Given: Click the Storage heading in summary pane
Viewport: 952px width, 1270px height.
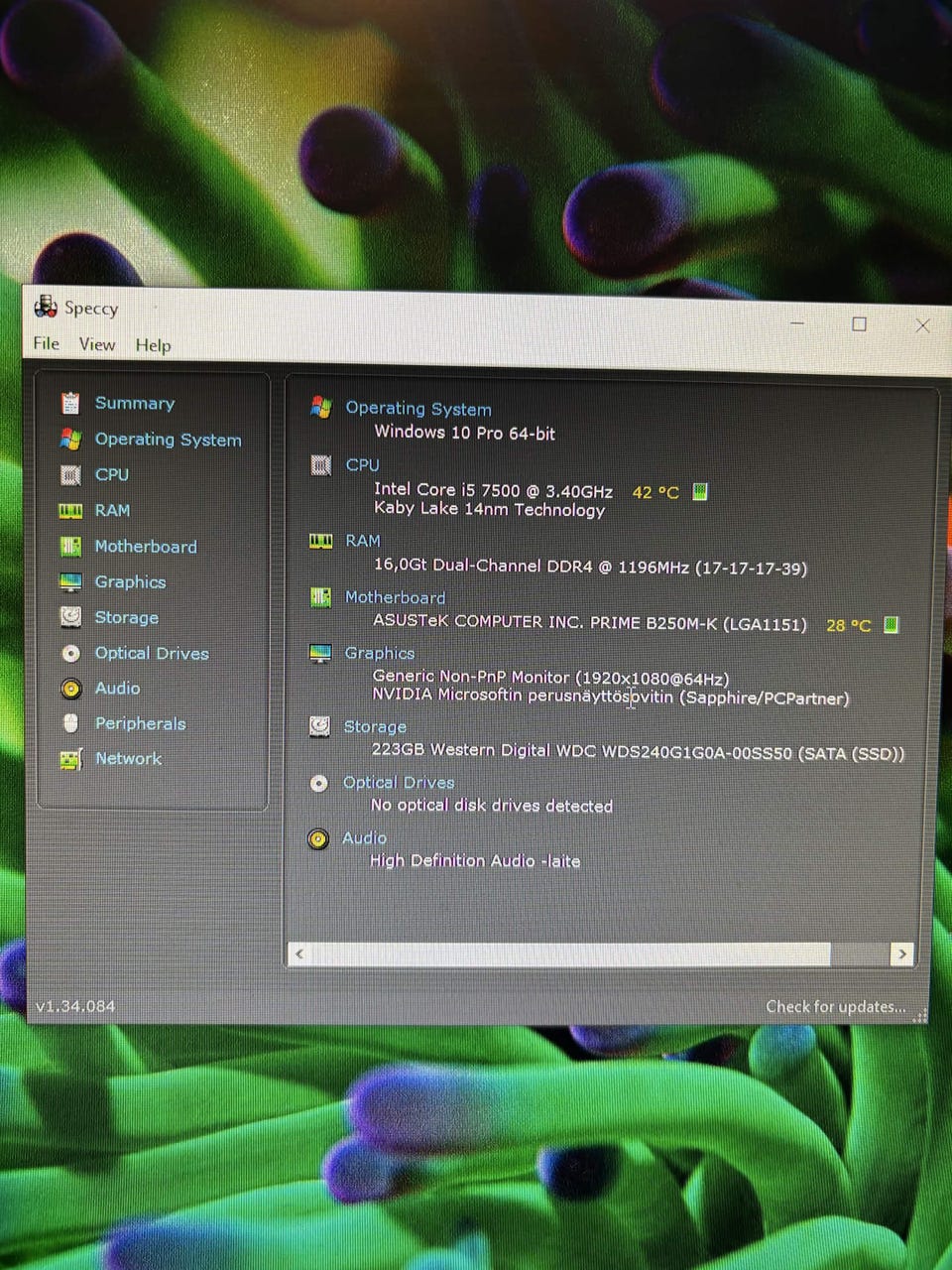Looking at the screenshot, I should (375, 726).
